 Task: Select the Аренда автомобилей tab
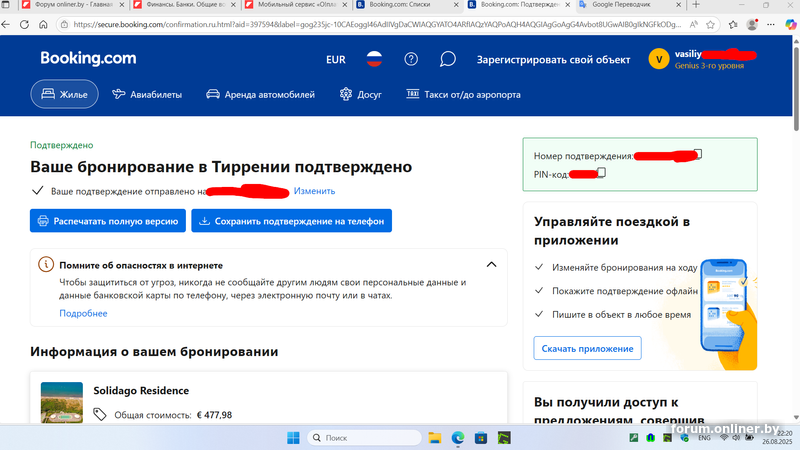click(x=260, y=94)
